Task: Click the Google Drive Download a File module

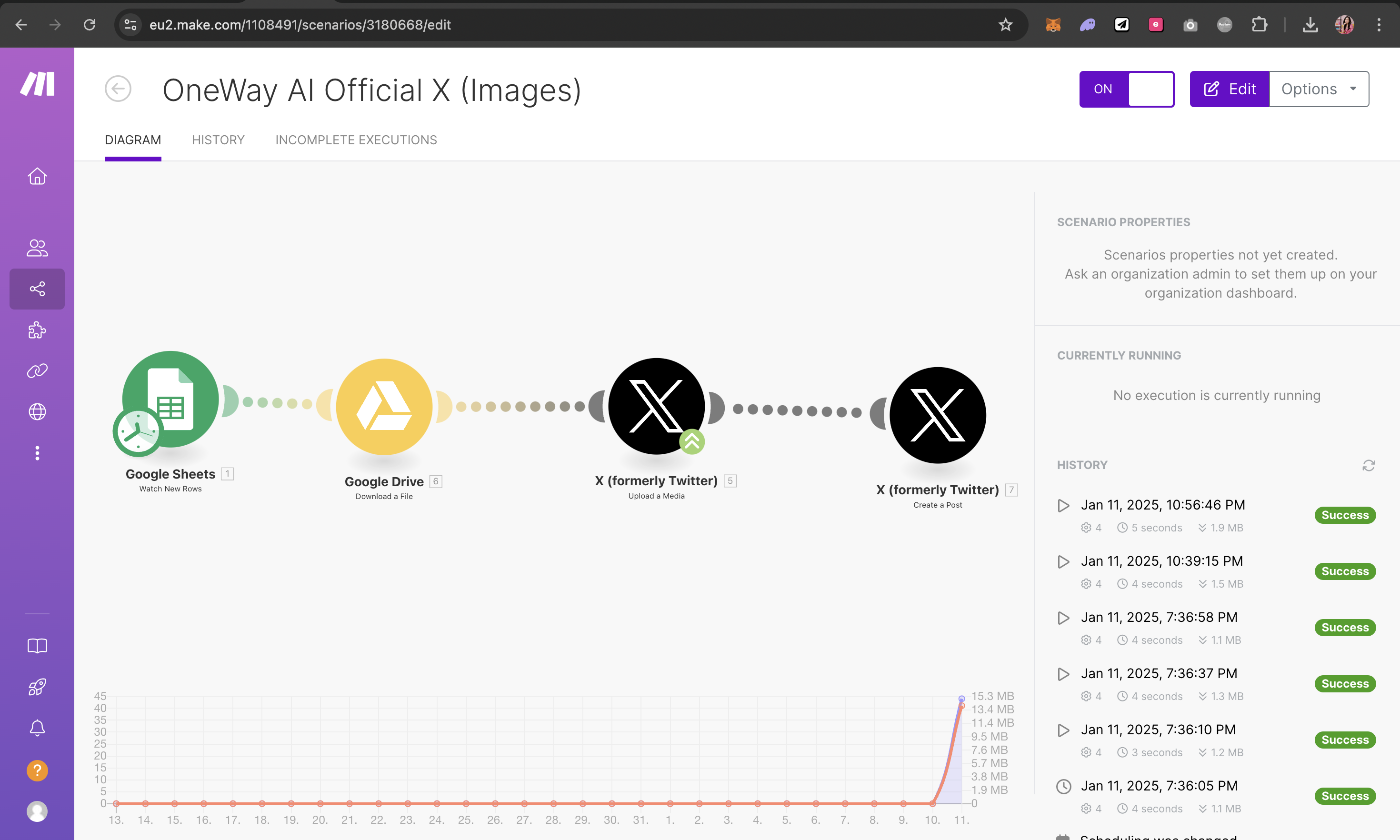Action: 384,406
